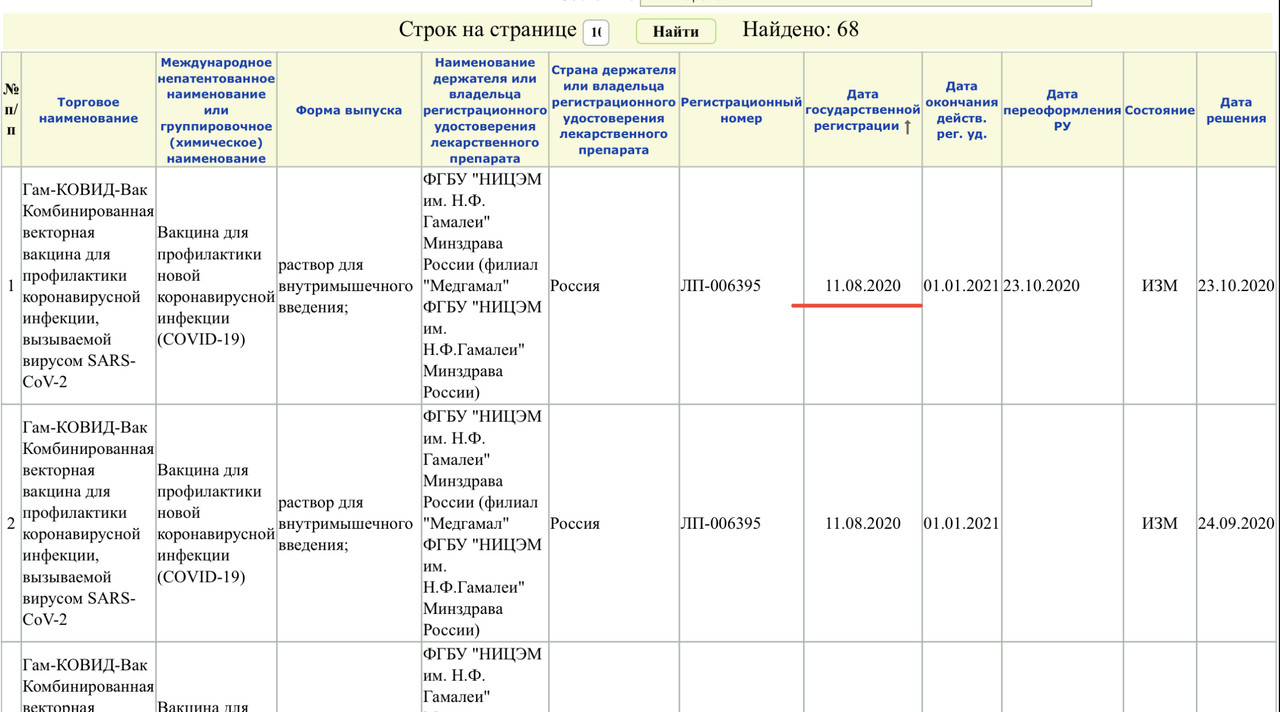Sort by Дата переоформления РУ column header
The width and height of the screenshot is (1280, 712).
click(x=1062, y=110)
